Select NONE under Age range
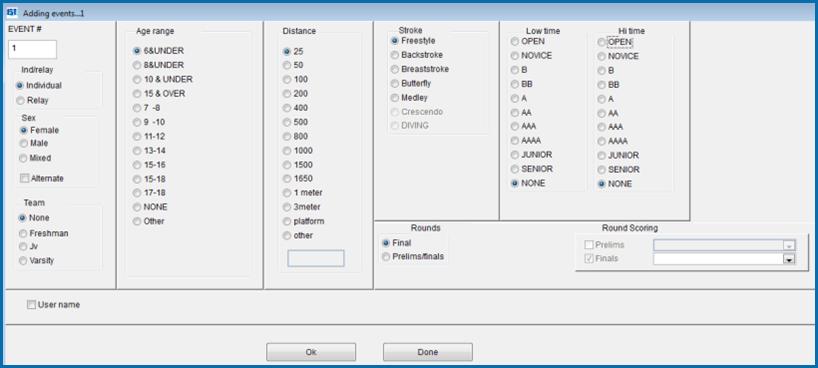 click(x=150, y=207)
